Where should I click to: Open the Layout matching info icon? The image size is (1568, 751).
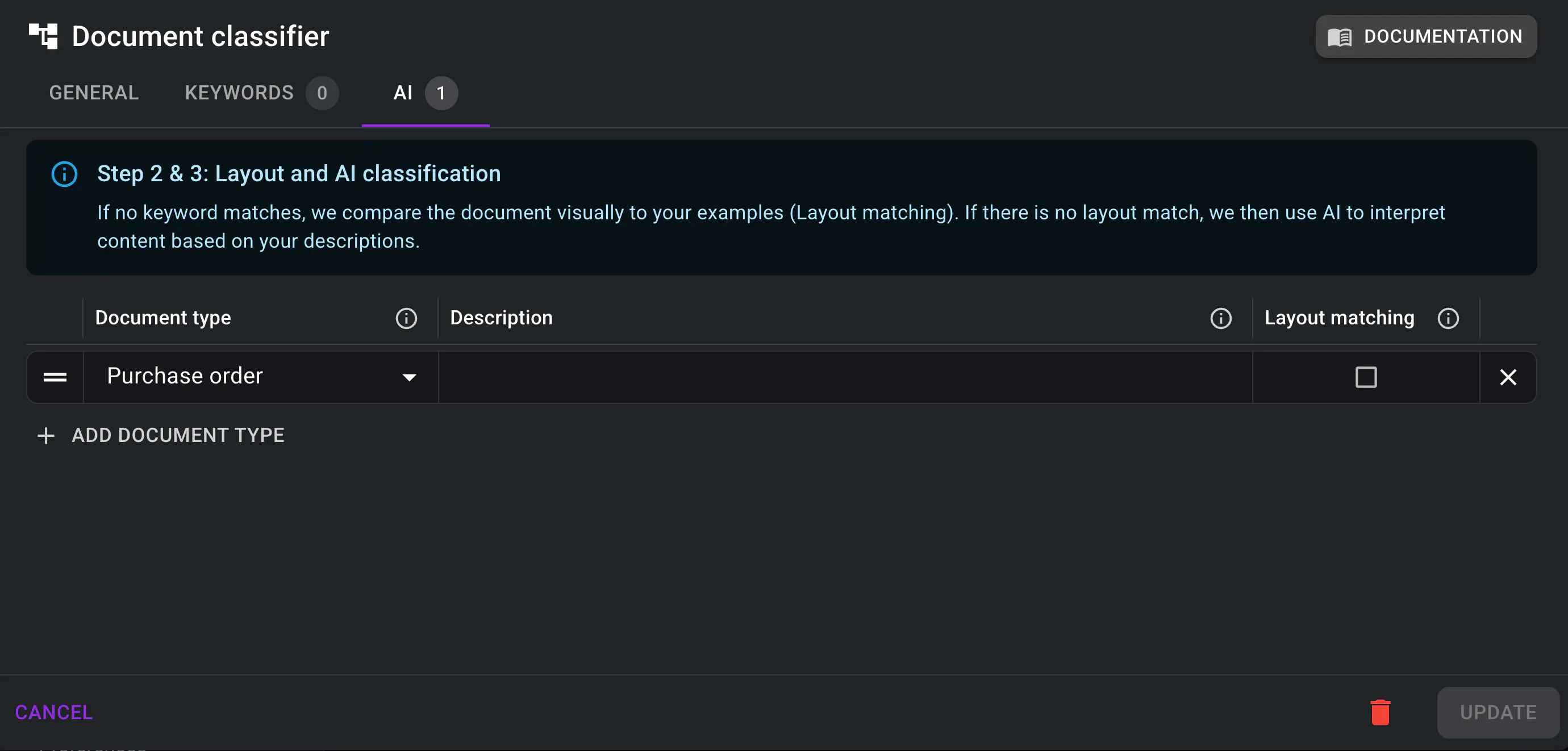(x=1448, y=318)
